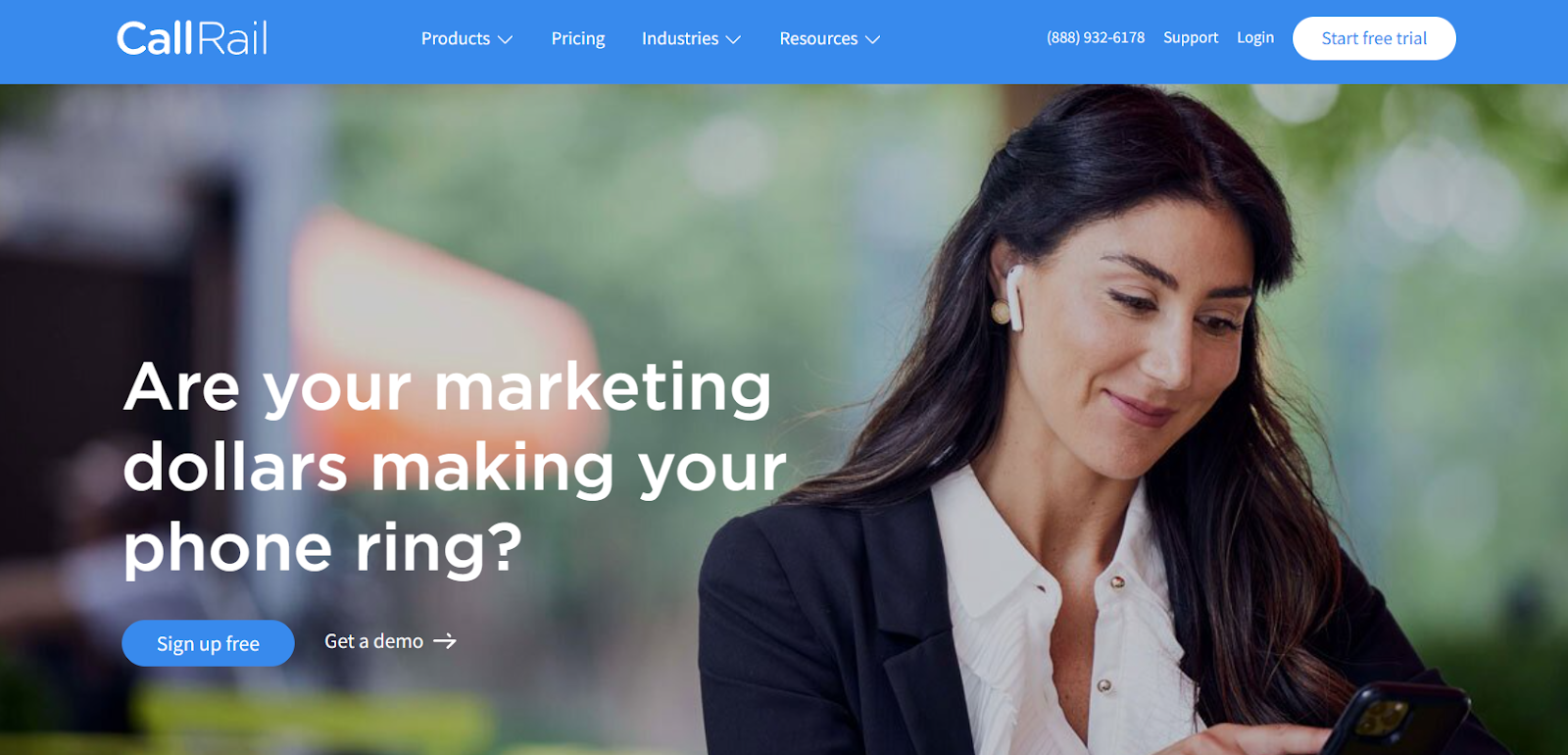Click the Start free trial button

point(1374,38)
